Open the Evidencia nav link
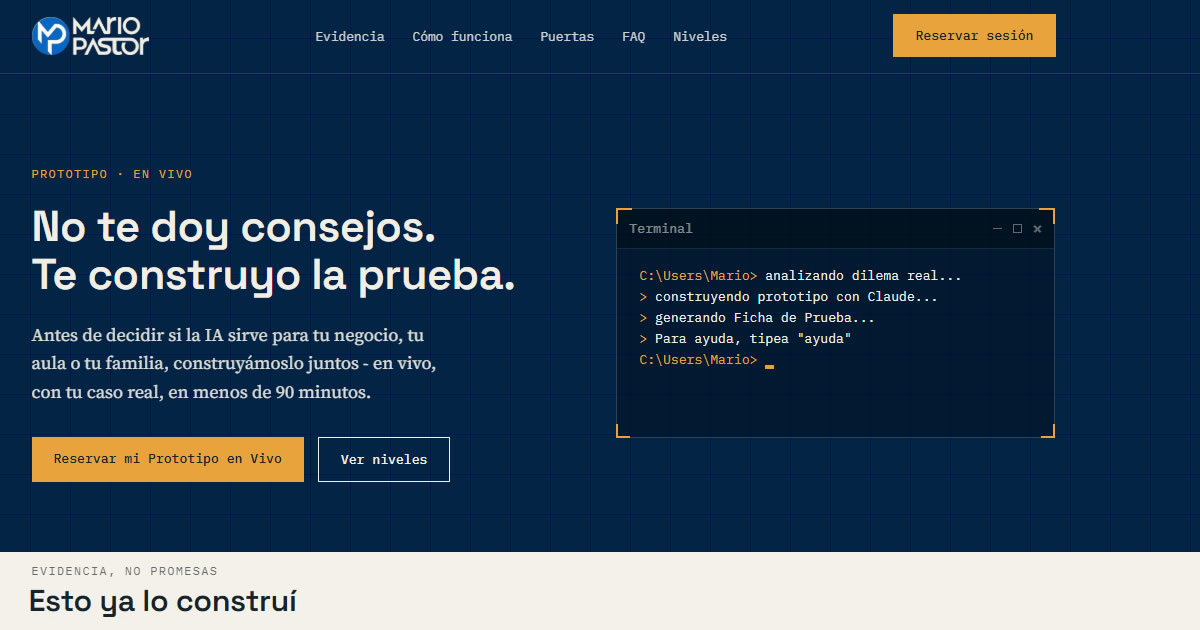The image size is (1200, 630). [350, 37]
